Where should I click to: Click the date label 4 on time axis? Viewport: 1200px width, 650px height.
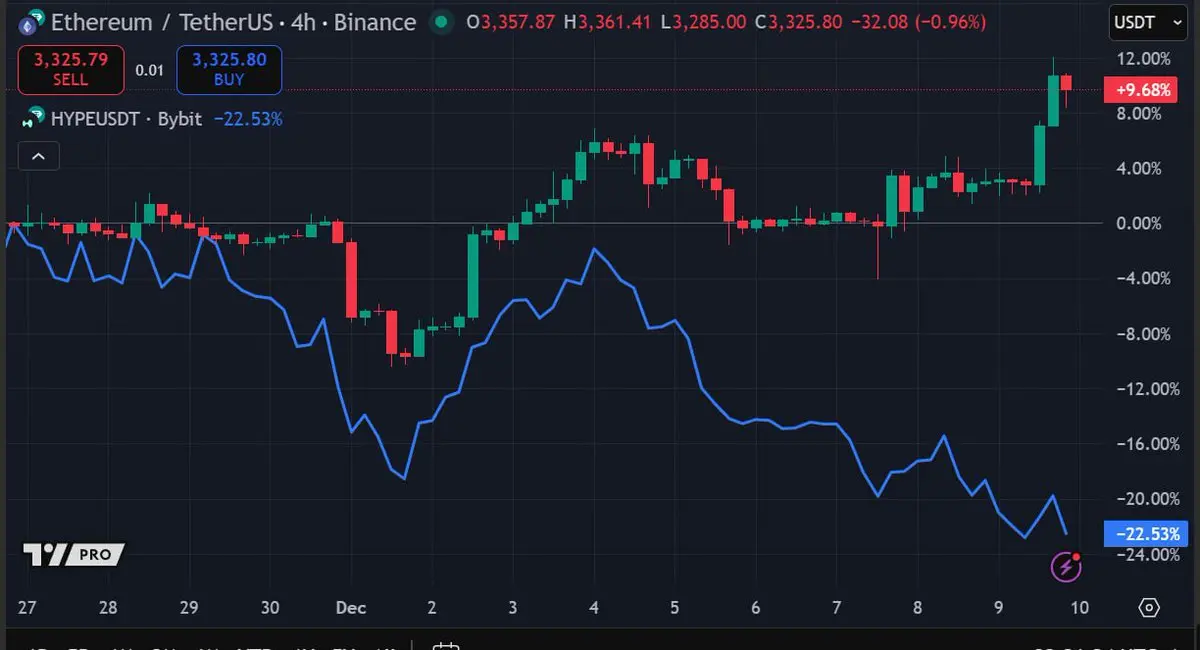tap(594, 607)
